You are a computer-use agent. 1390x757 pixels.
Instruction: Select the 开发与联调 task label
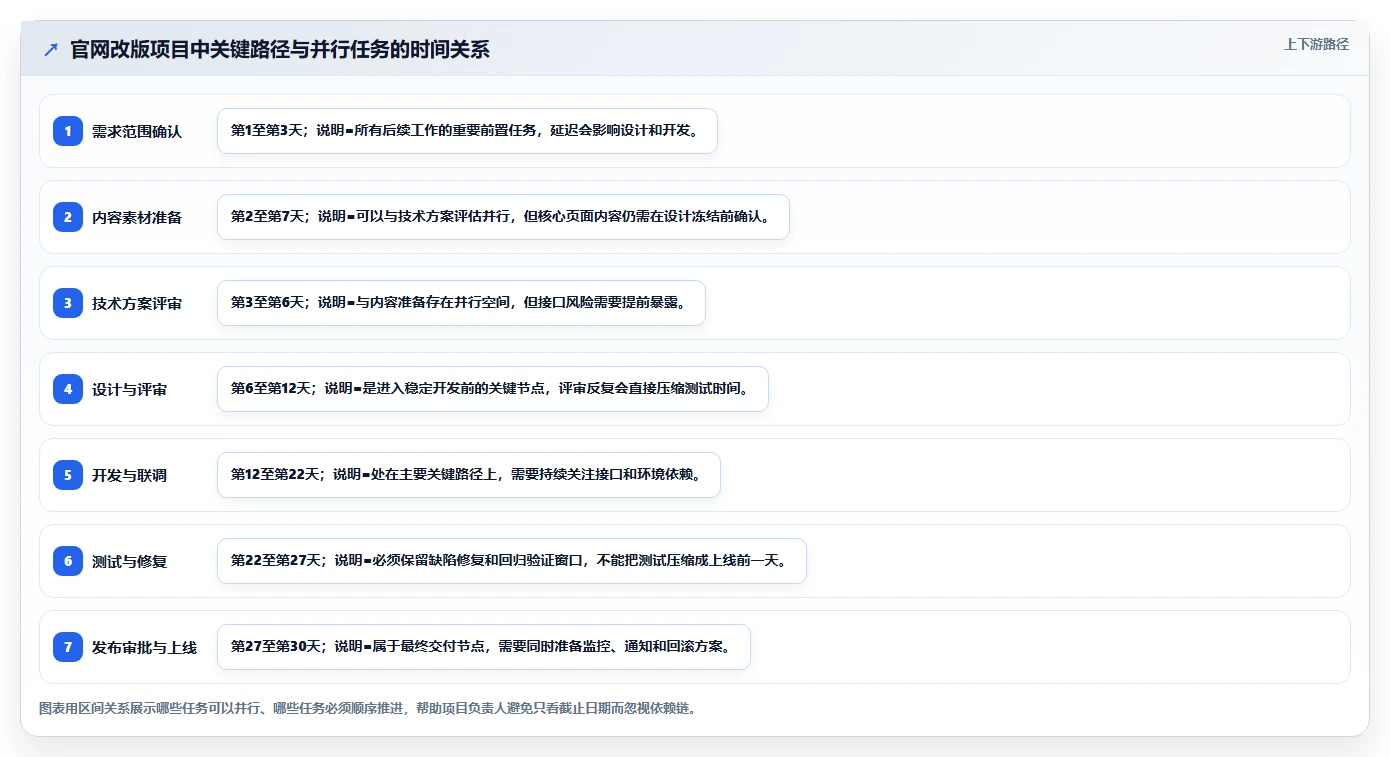tap(129, 475)
